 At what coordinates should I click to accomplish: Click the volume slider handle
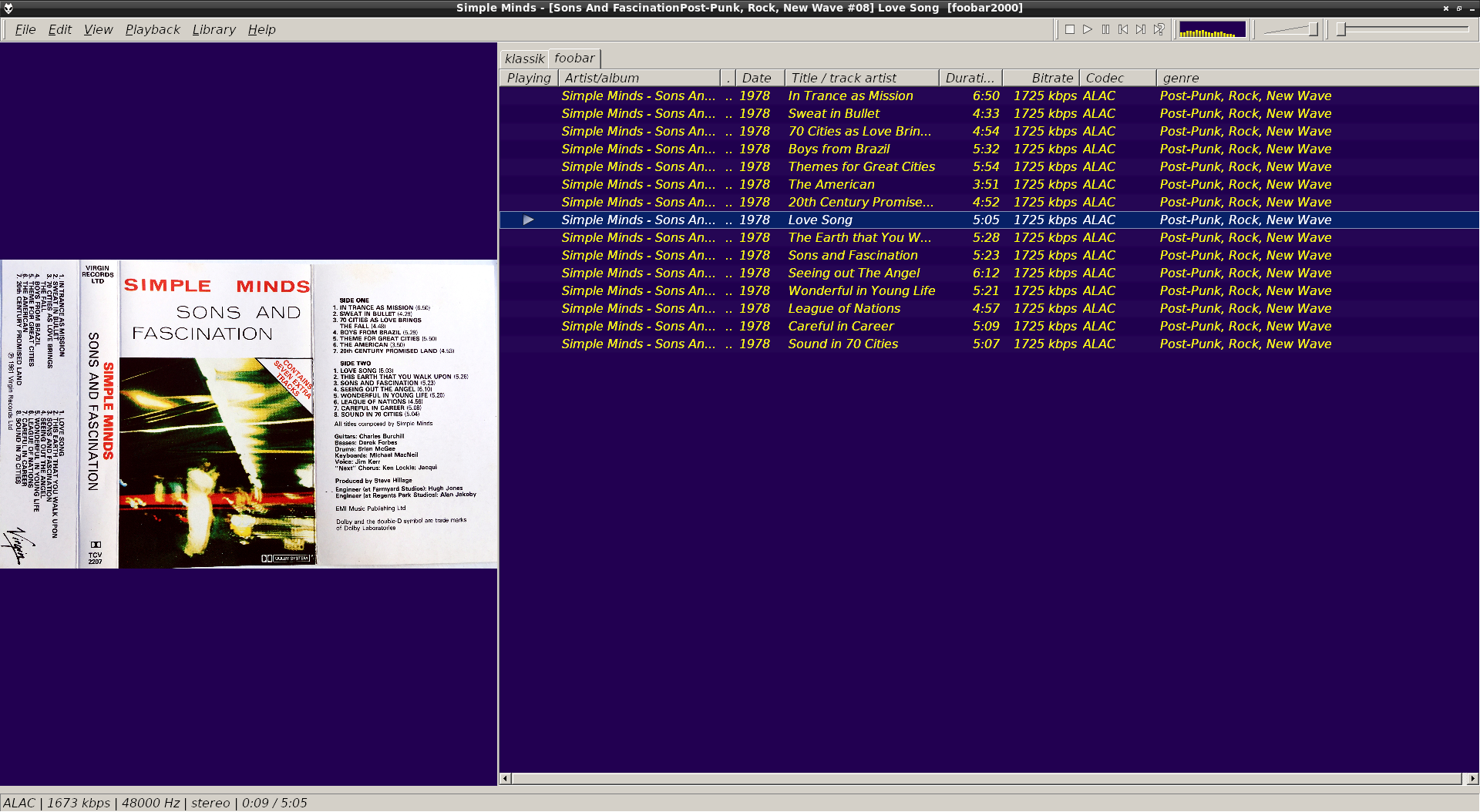point(1313,29)
